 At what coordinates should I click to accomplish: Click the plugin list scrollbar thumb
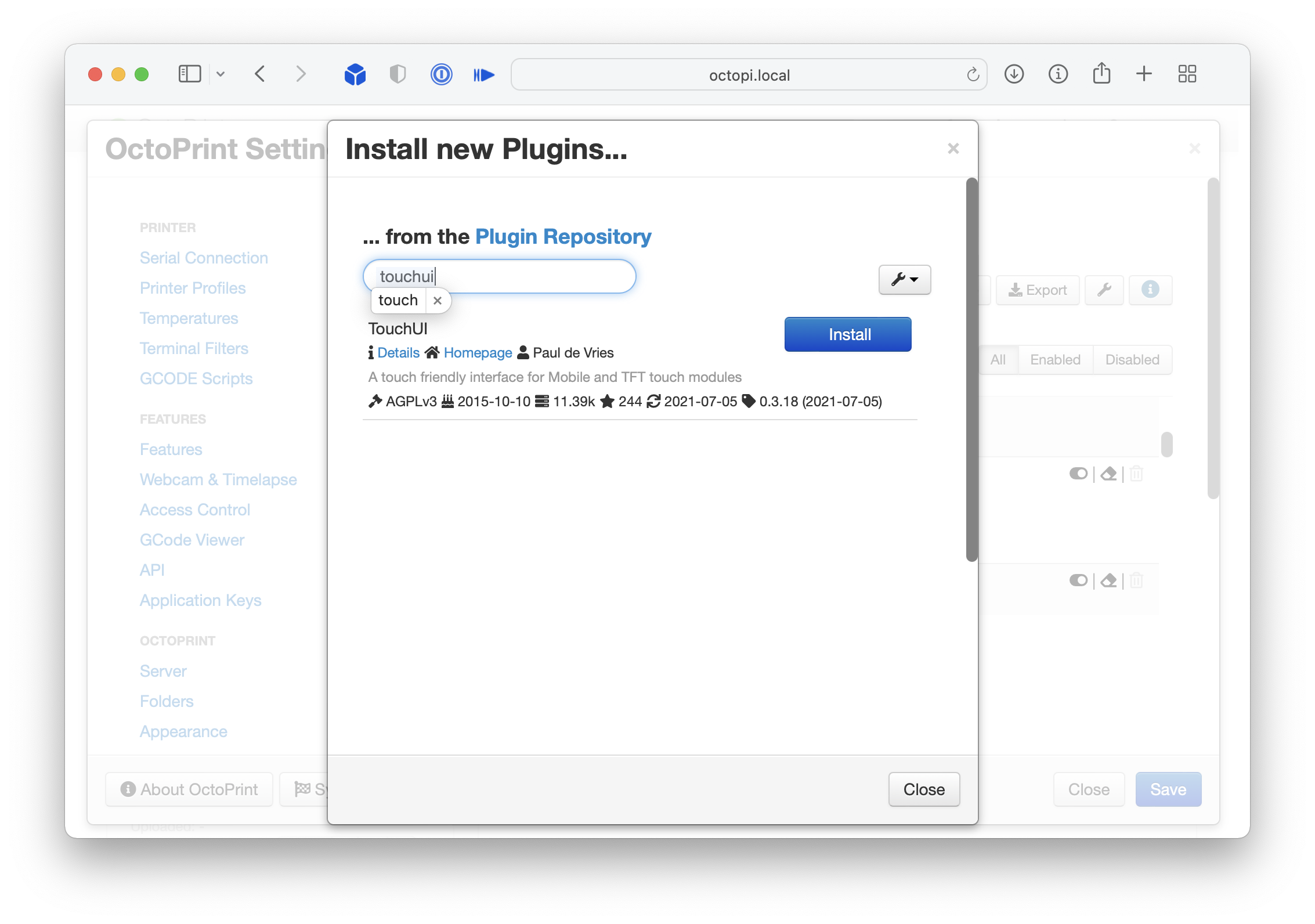1166,445
